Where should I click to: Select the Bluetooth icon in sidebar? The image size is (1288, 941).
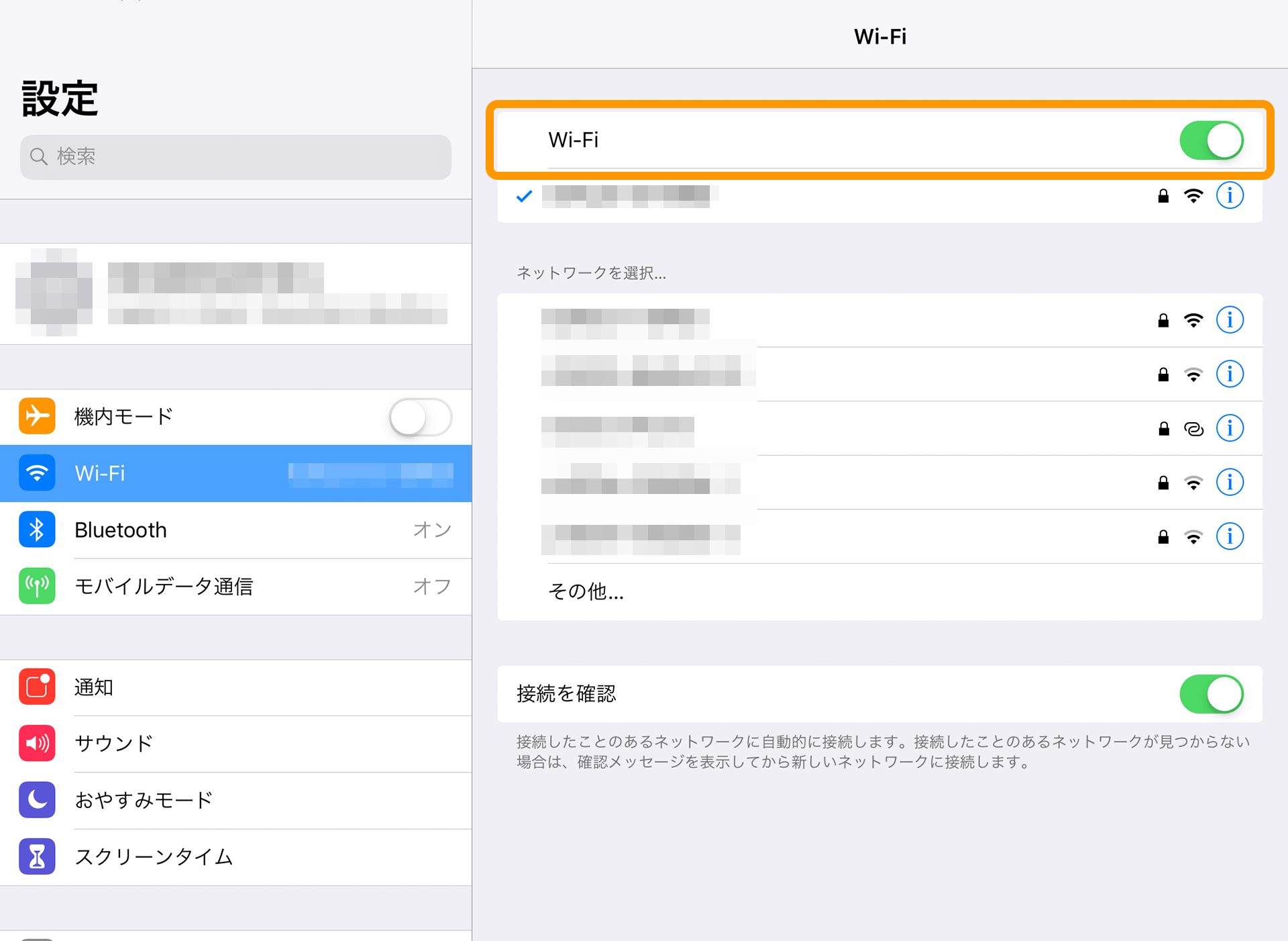pos(37,530)
